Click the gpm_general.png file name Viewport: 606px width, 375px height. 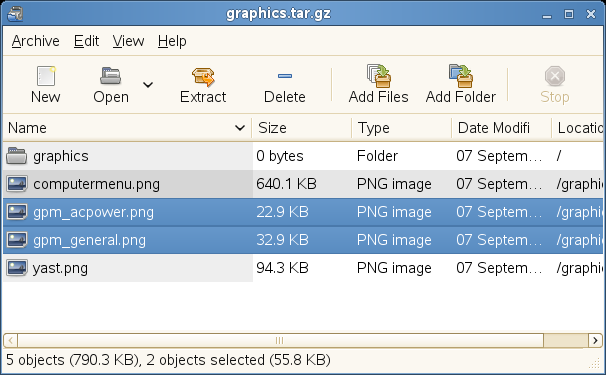[89, 240]
